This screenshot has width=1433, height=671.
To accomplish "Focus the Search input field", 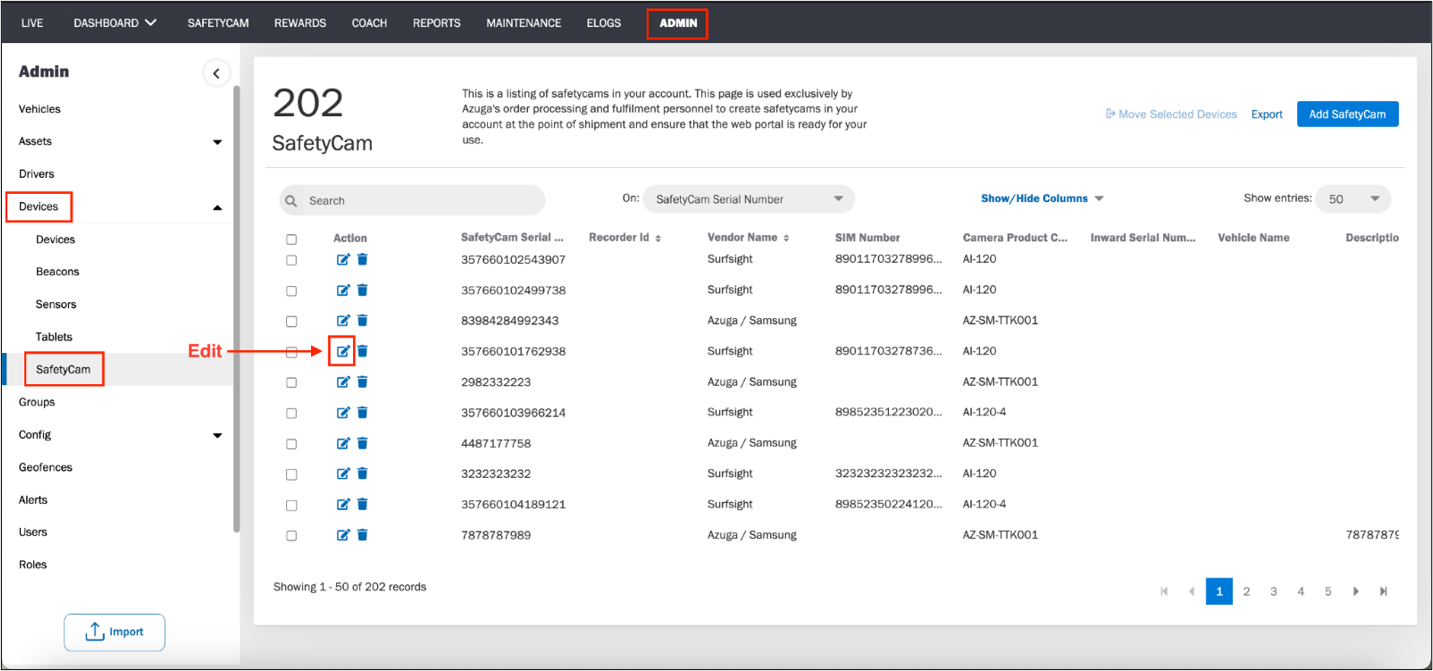I will pos(412,200).
